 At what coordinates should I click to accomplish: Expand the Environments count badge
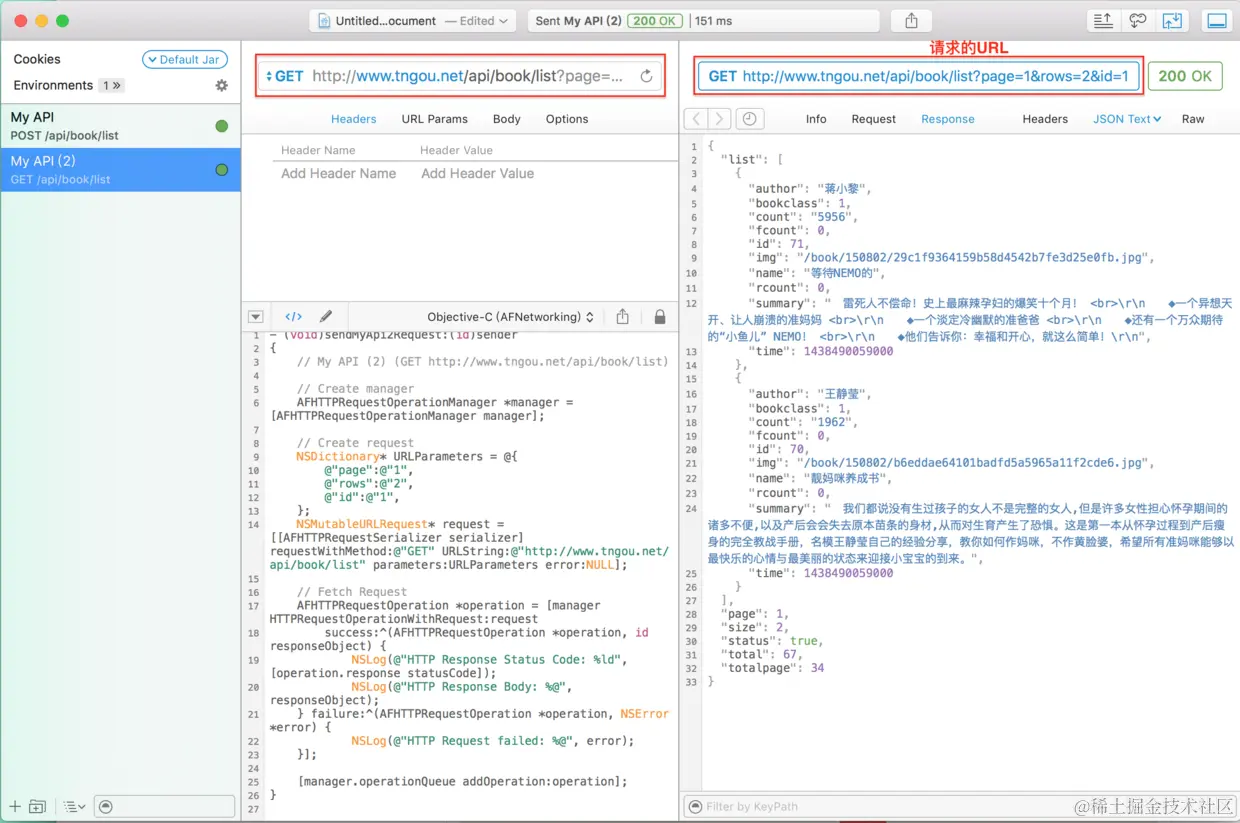[112, 86]
